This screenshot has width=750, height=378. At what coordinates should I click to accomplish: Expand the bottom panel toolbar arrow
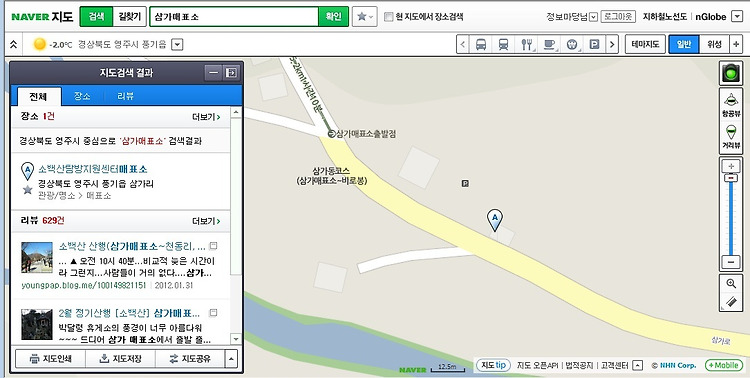tap(231, 359)
